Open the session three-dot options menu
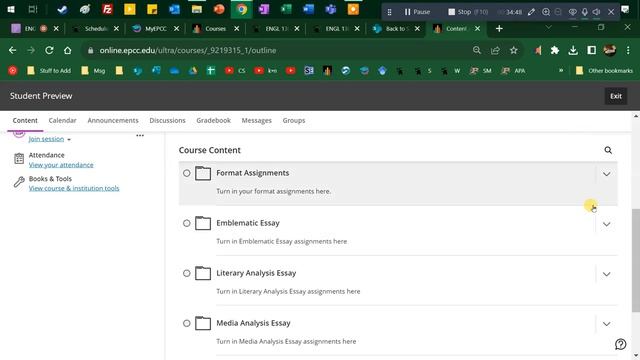This screenshot has height=360, width=640. tap(140, 136)
